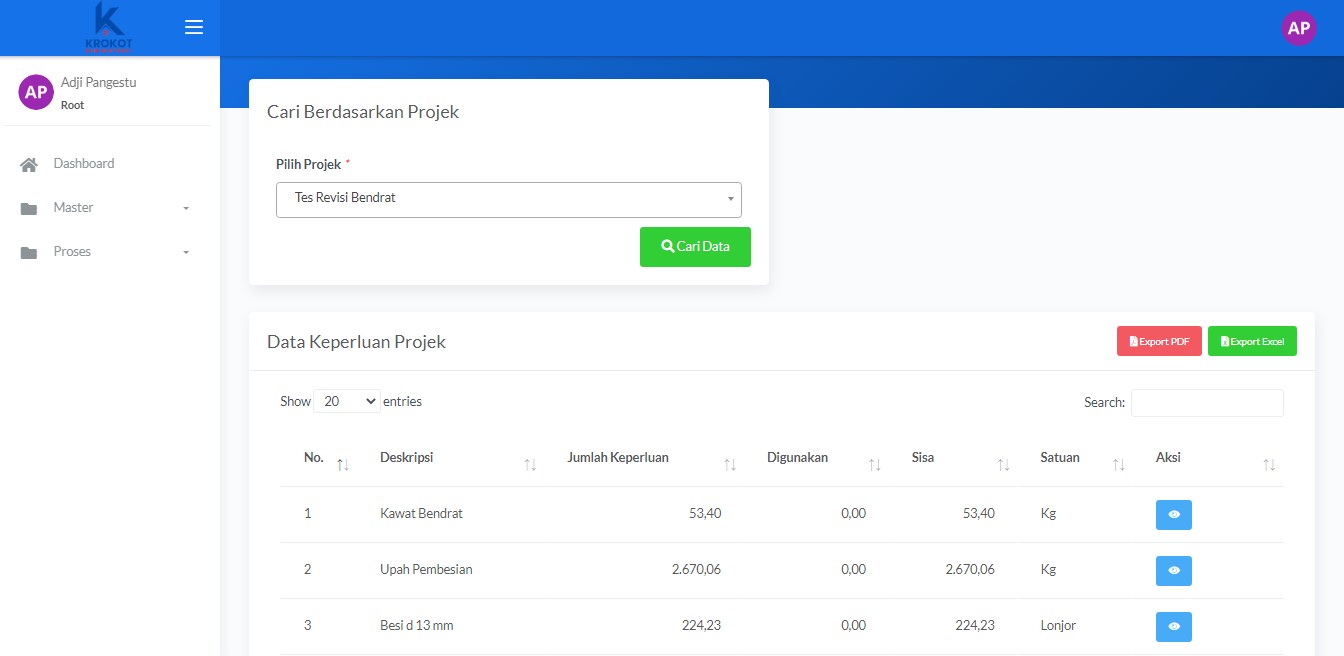Expand the Proses sidebar menu

[105, 252]
